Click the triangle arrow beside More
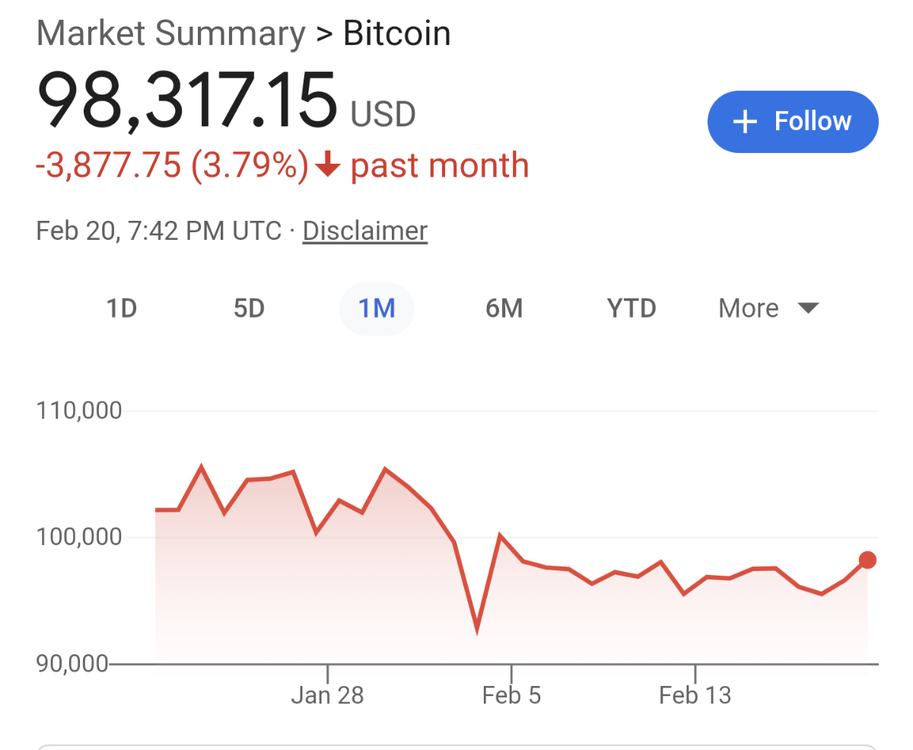This screenshot has width=913, height=750. tap(808, 308)
